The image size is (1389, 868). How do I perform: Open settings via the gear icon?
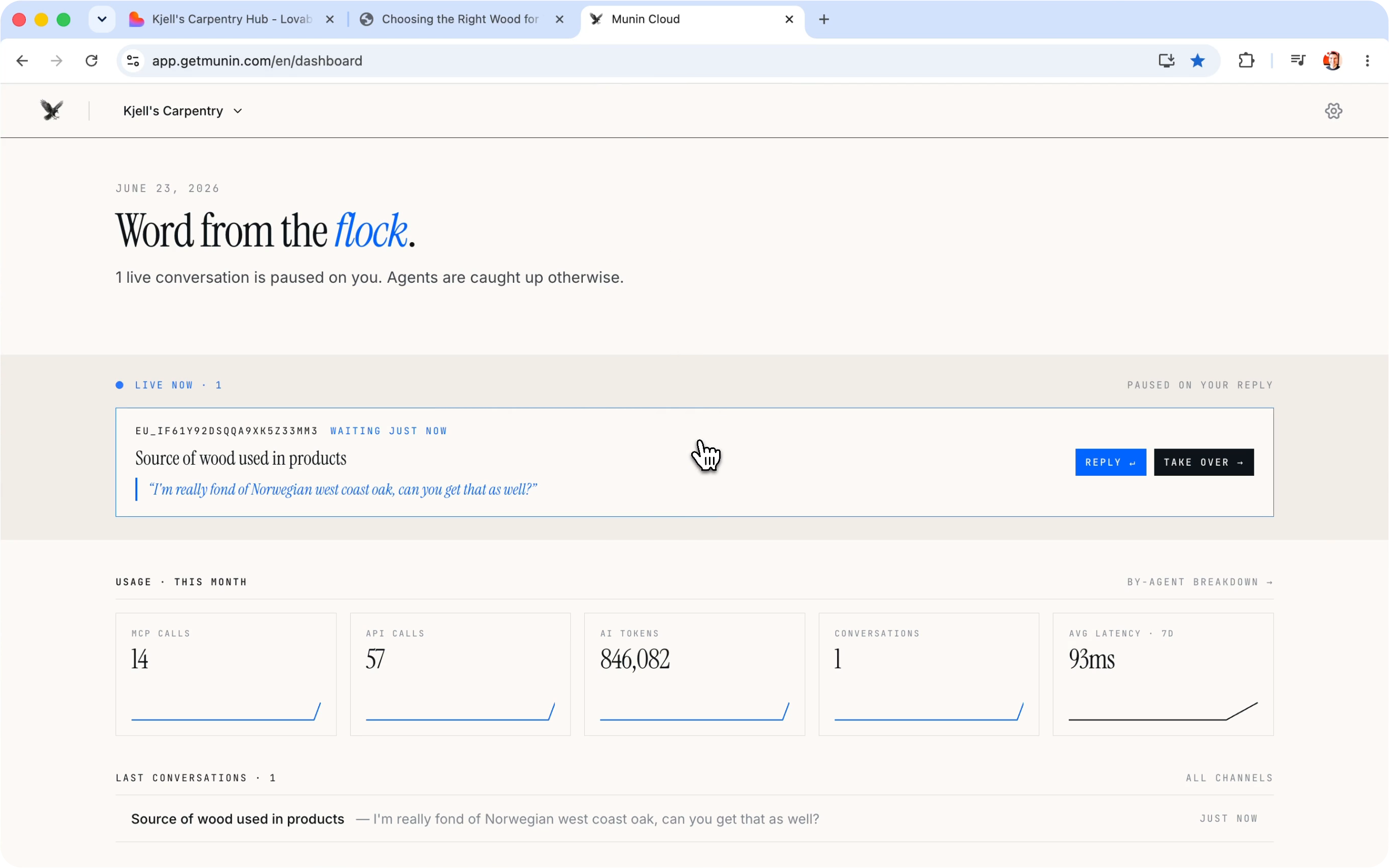click(x=1333, y=111)
